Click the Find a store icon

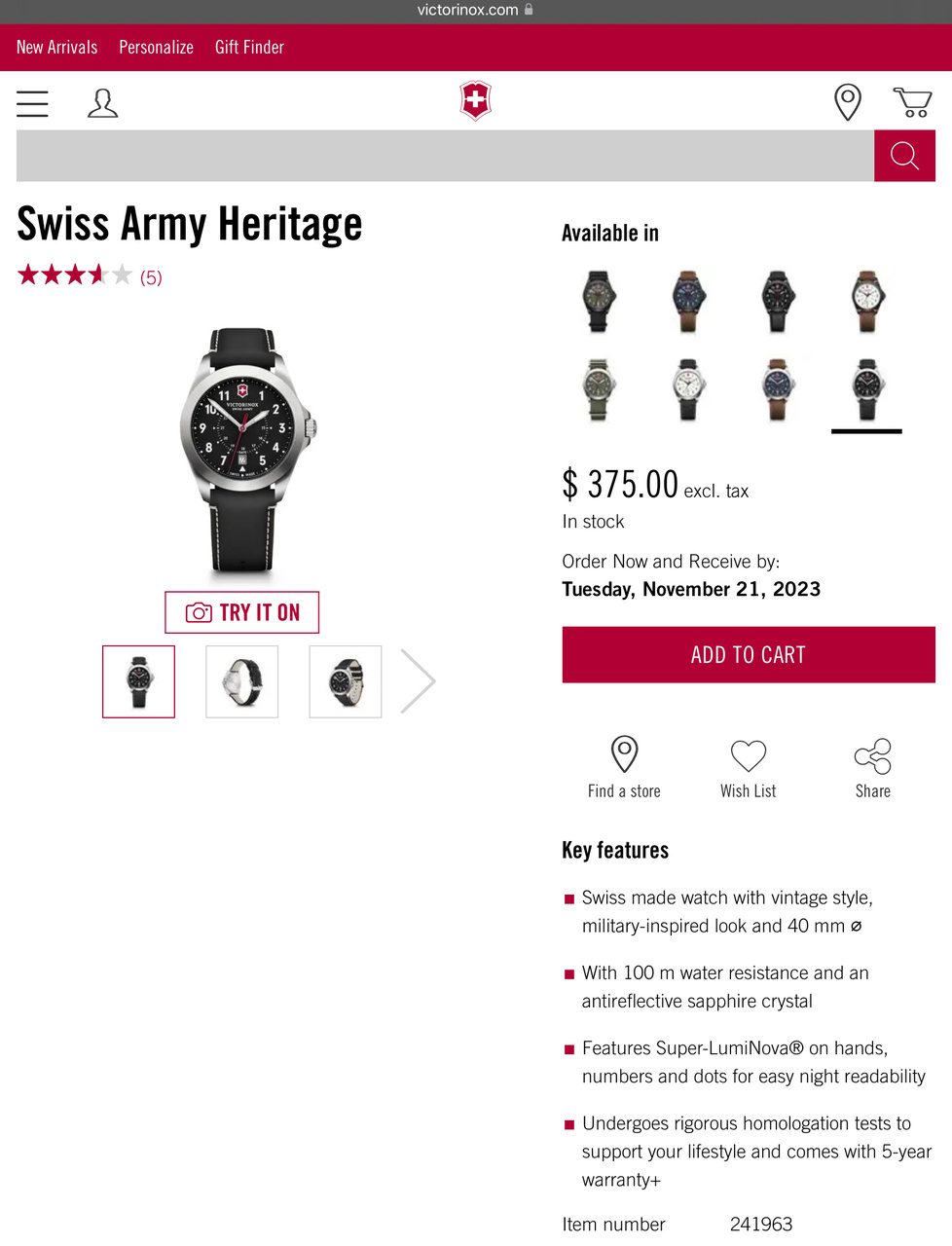click(624, 767)
